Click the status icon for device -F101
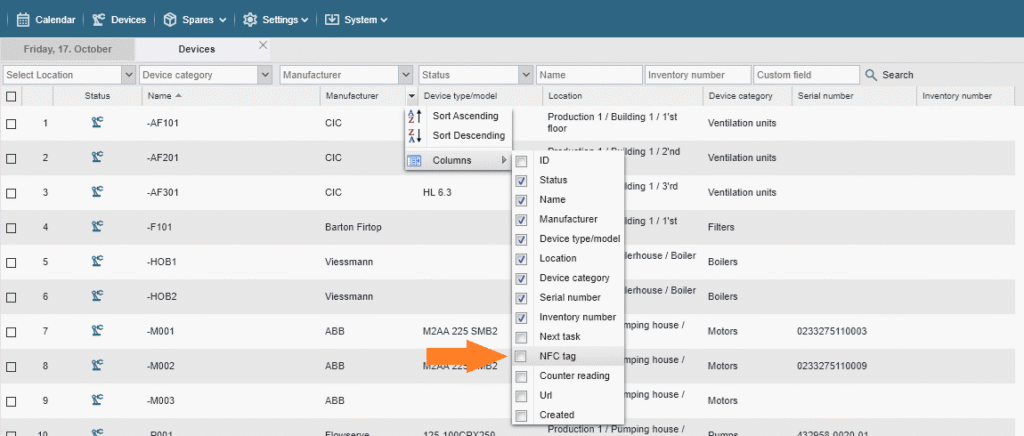 pyautogui.click(x=97, y=227)
